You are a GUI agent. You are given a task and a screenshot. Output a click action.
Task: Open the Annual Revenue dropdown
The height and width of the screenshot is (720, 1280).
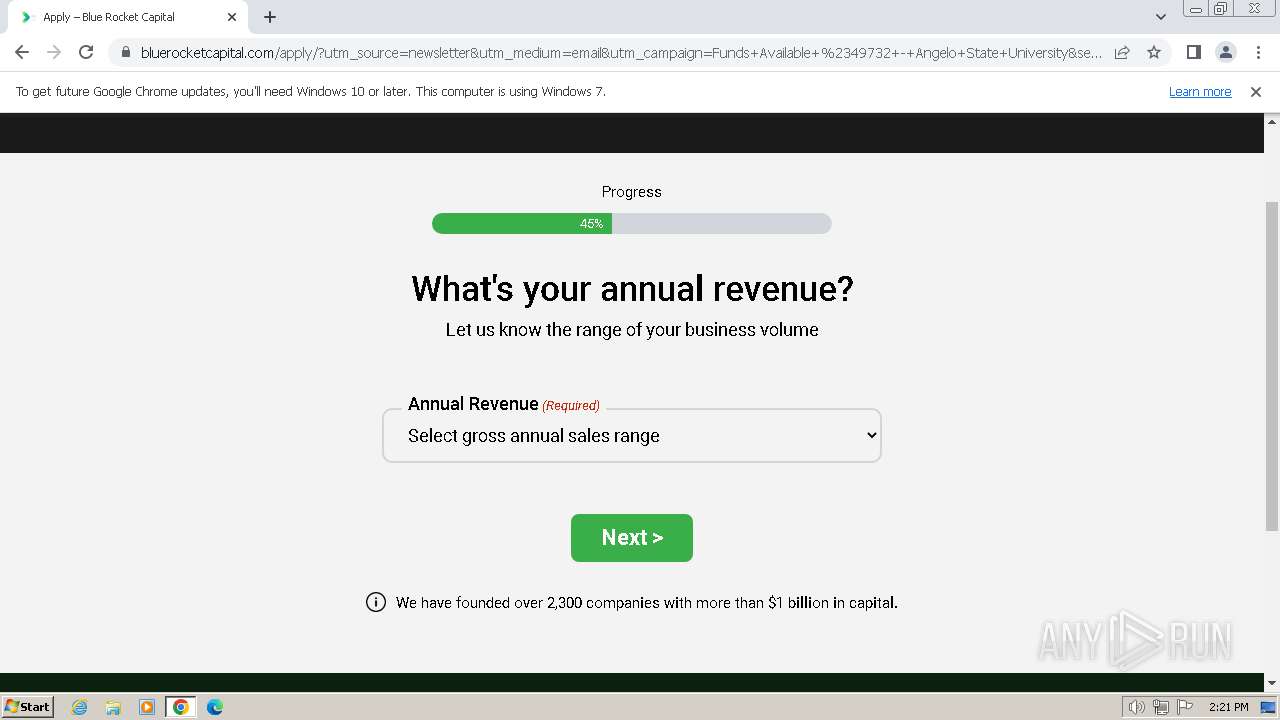(632, 436)
